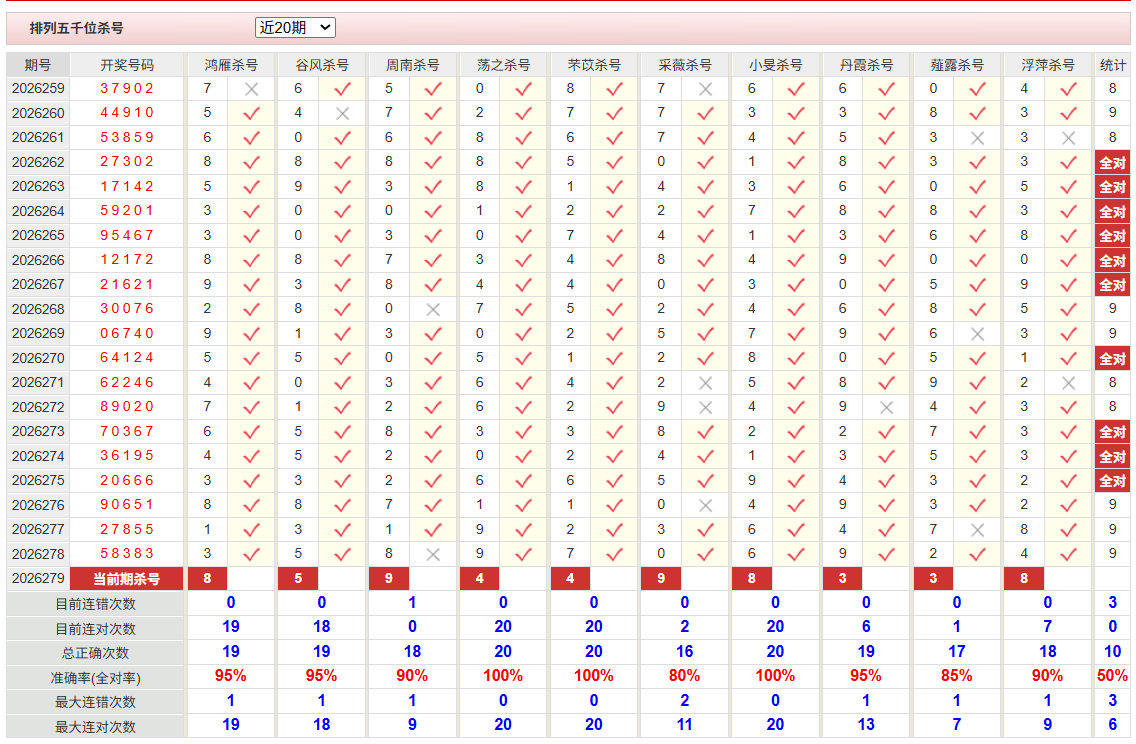Click the 50% value in the 统计 column

coord(1112,676)
